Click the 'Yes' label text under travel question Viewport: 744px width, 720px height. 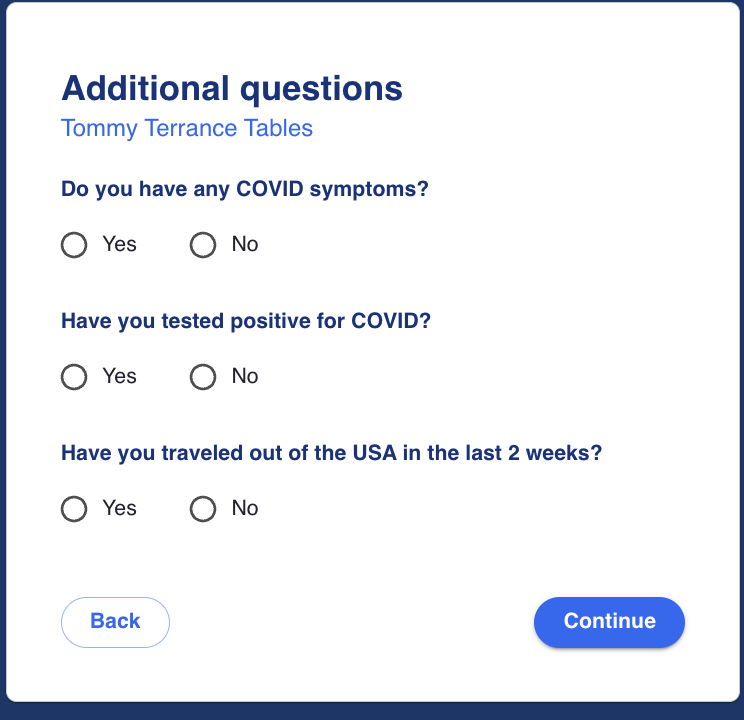[x=119, y=509]
